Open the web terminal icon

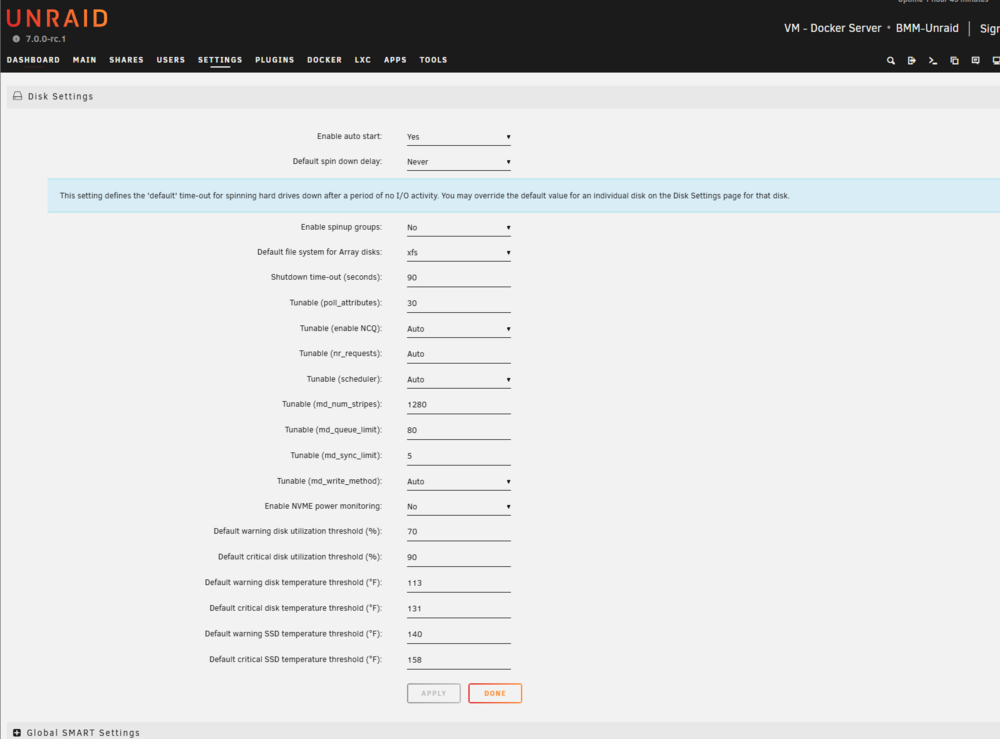click(x=932, y=61)
